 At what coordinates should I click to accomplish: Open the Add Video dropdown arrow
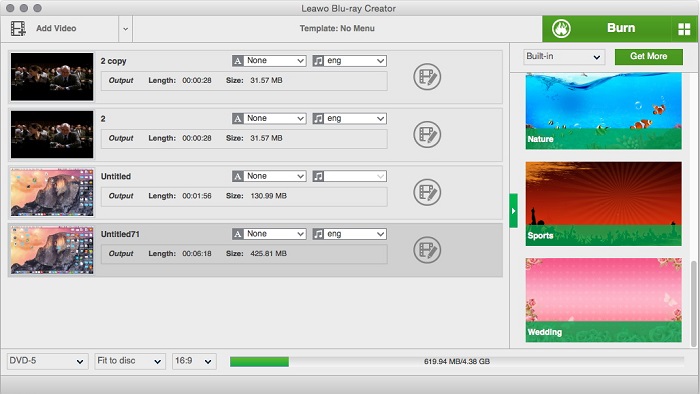click(x=125, y=29)
